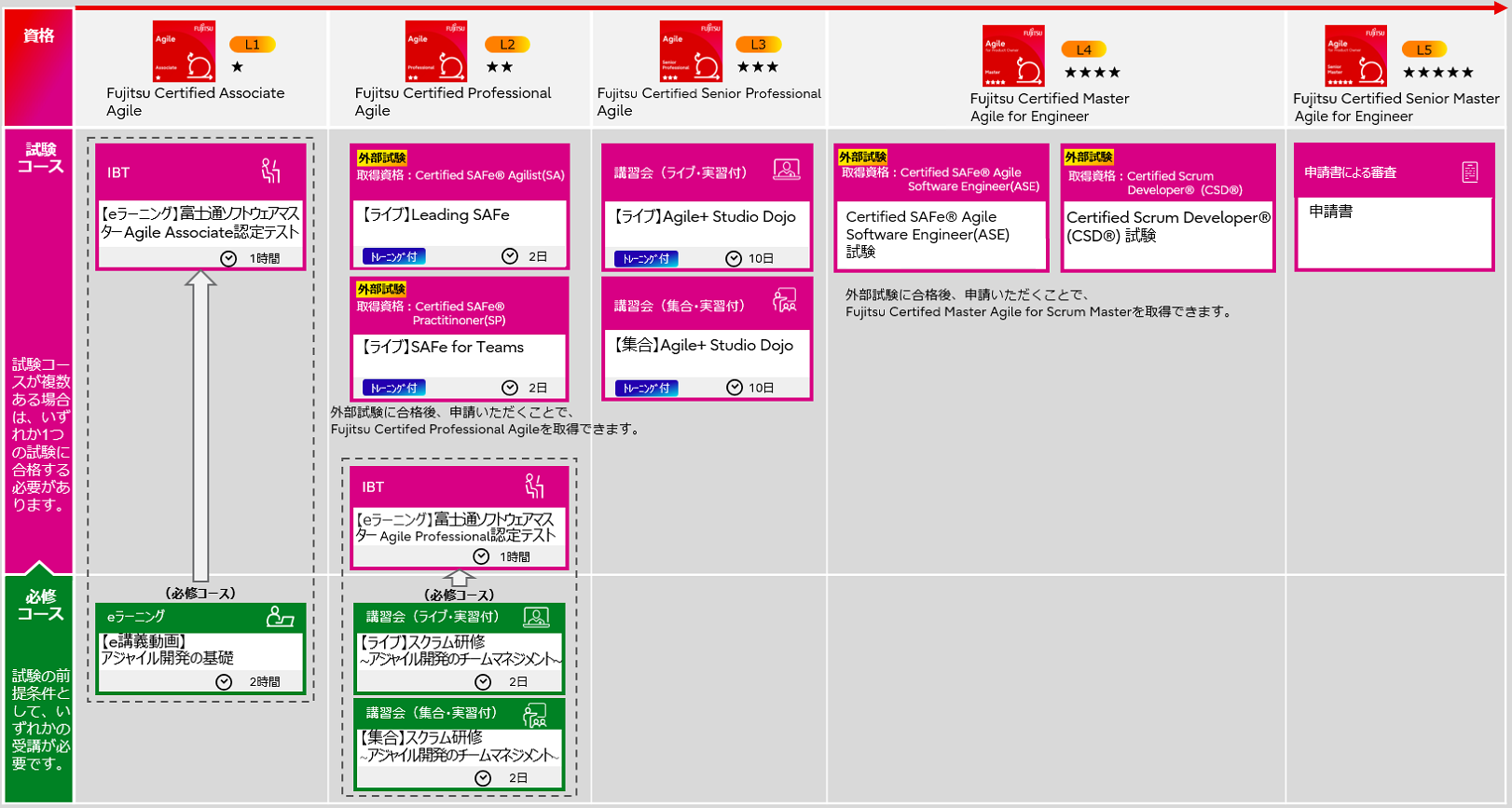Click the トレーニング付 badge on Leading SAFe
1512x808 pixels.
click(394, 256)
